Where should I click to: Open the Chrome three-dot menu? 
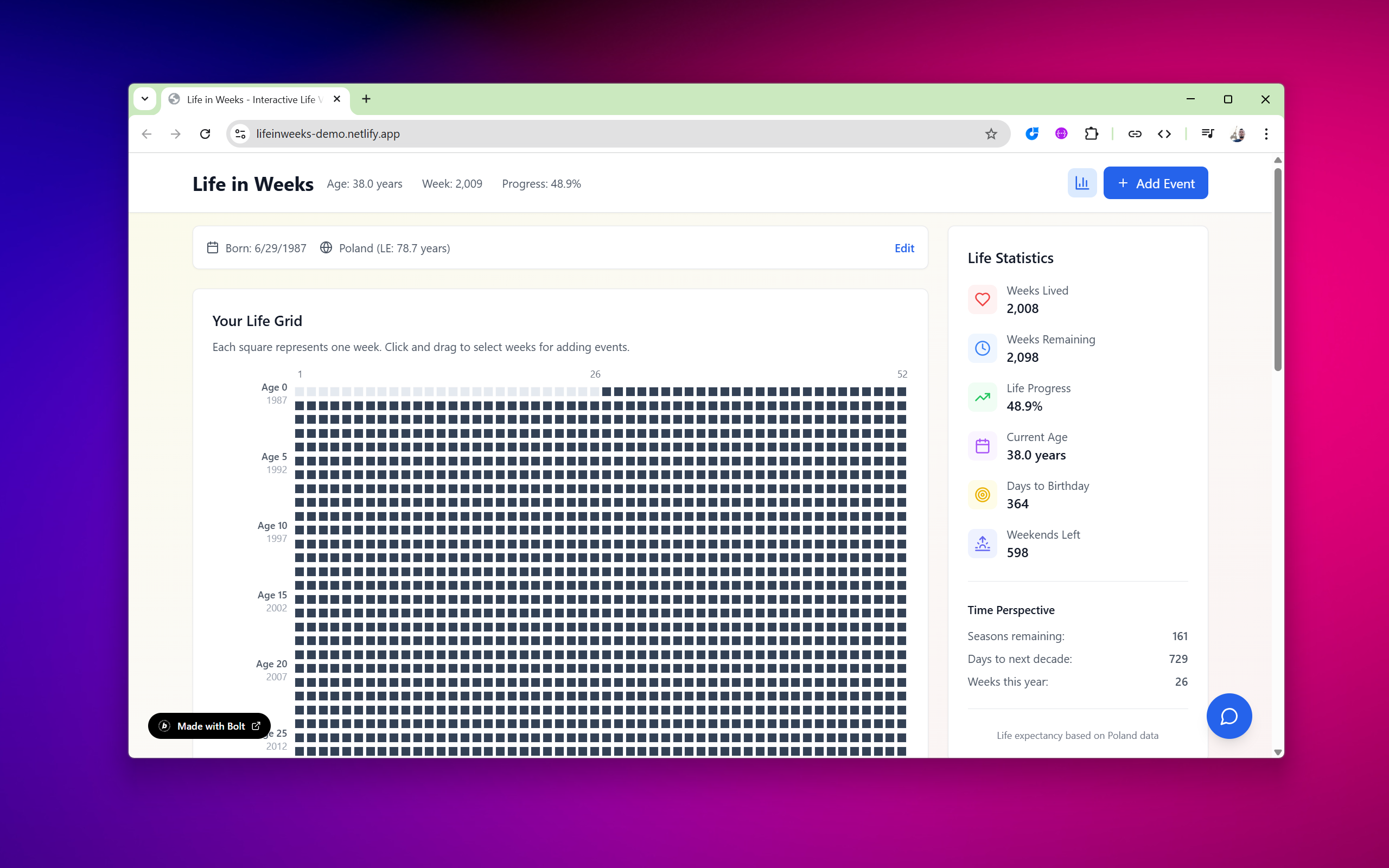(x=1266, y=134)
